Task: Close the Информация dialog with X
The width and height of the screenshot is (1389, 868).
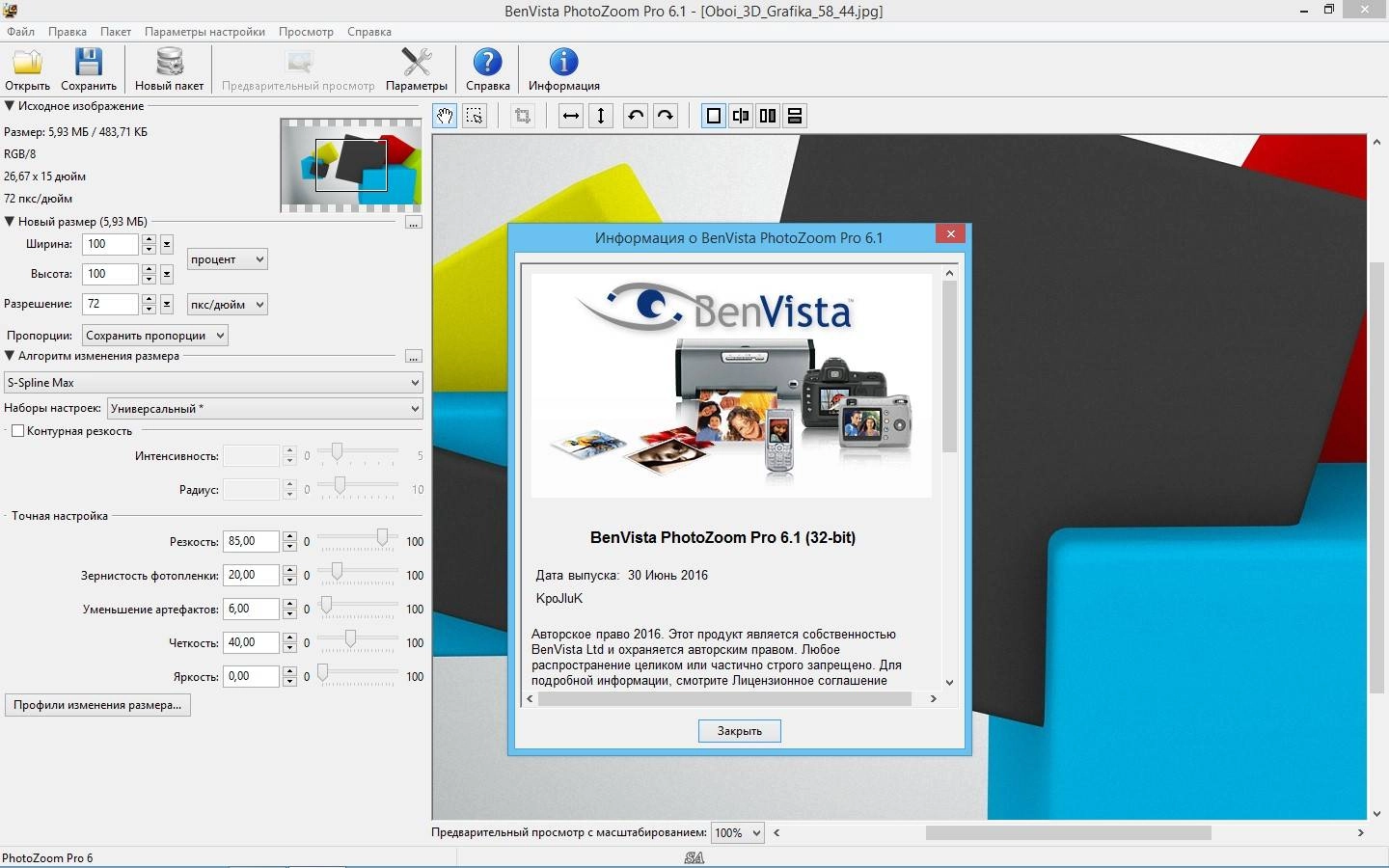Action: point(950,233)
